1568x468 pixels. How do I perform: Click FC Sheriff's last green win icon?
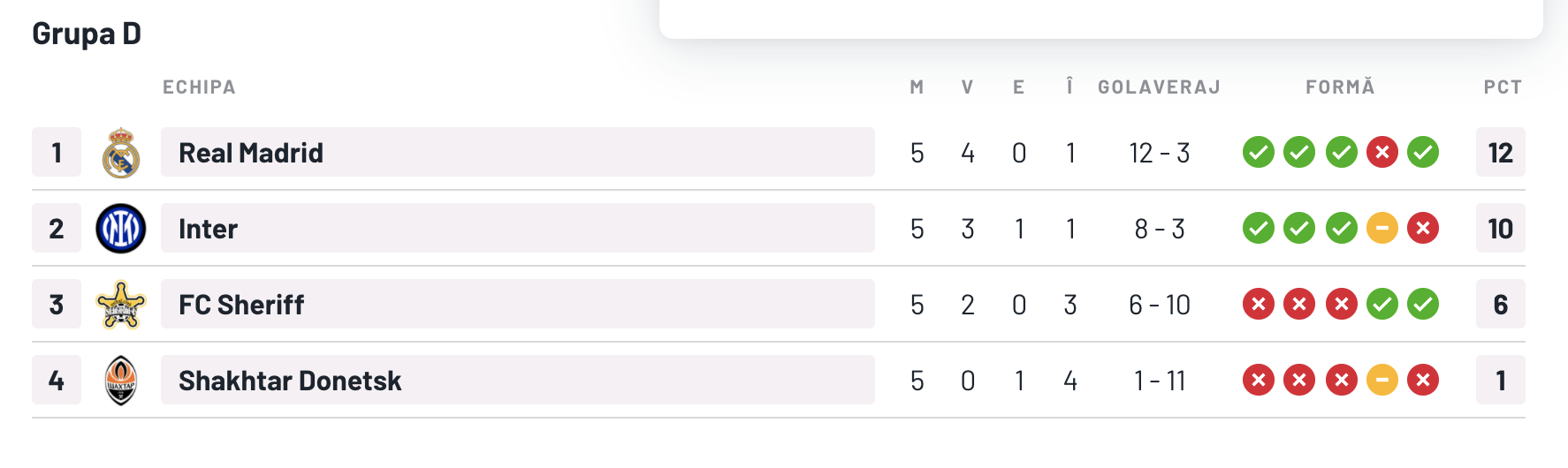pyautogui.click(x=1423, y=304)
